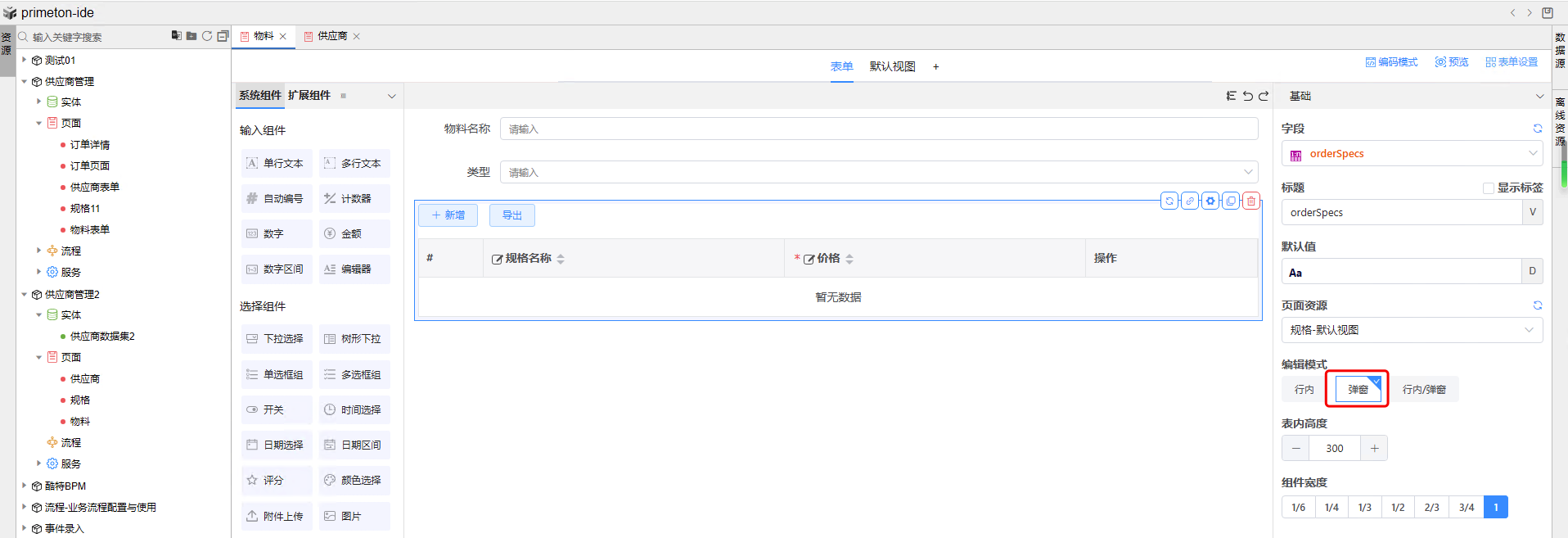Expand the 酷特BPM tree node
The image size is (1568, 538).
click(x=25, y=486)
